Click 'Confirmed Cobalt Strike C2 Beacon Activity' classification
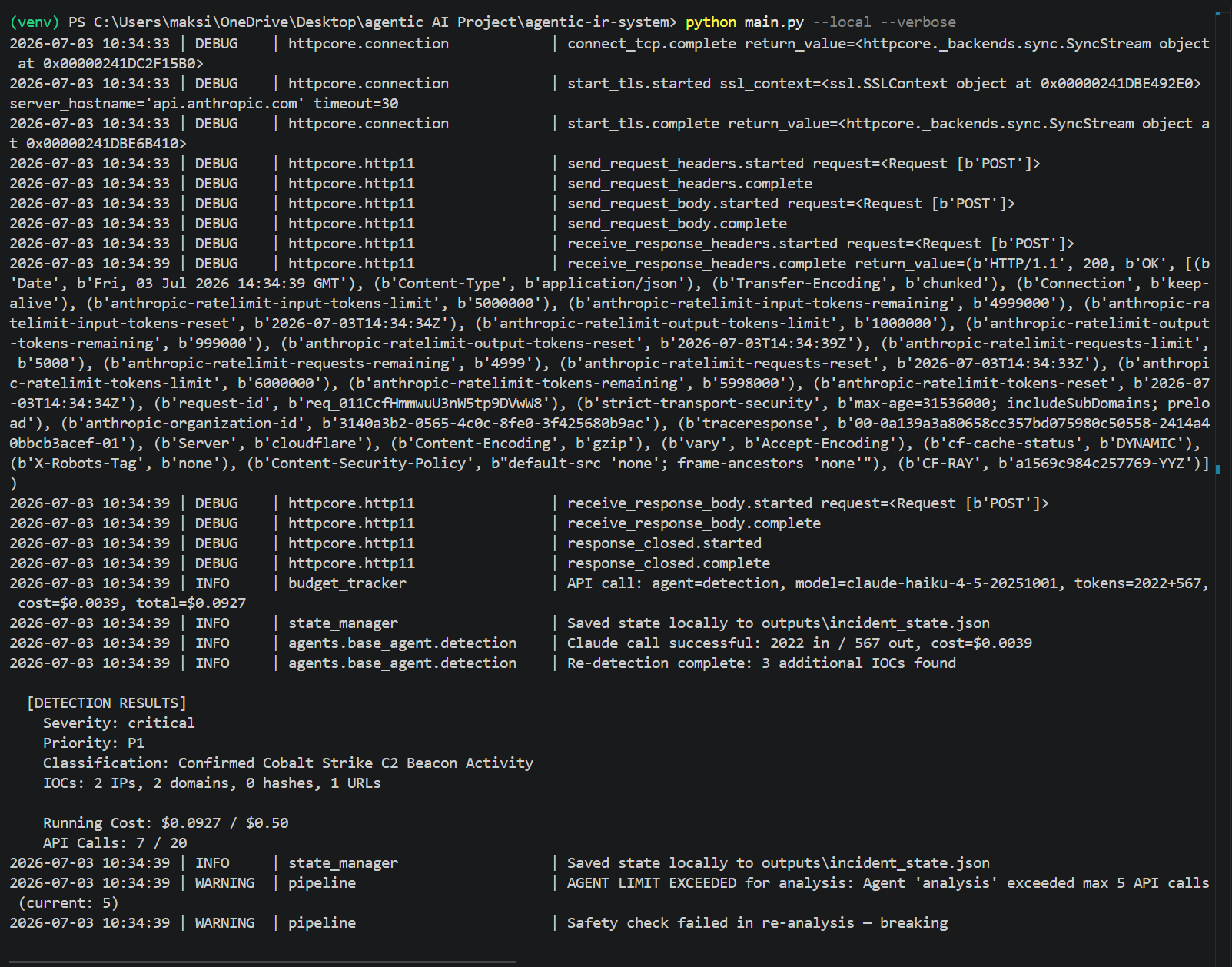 coord(356,763)
